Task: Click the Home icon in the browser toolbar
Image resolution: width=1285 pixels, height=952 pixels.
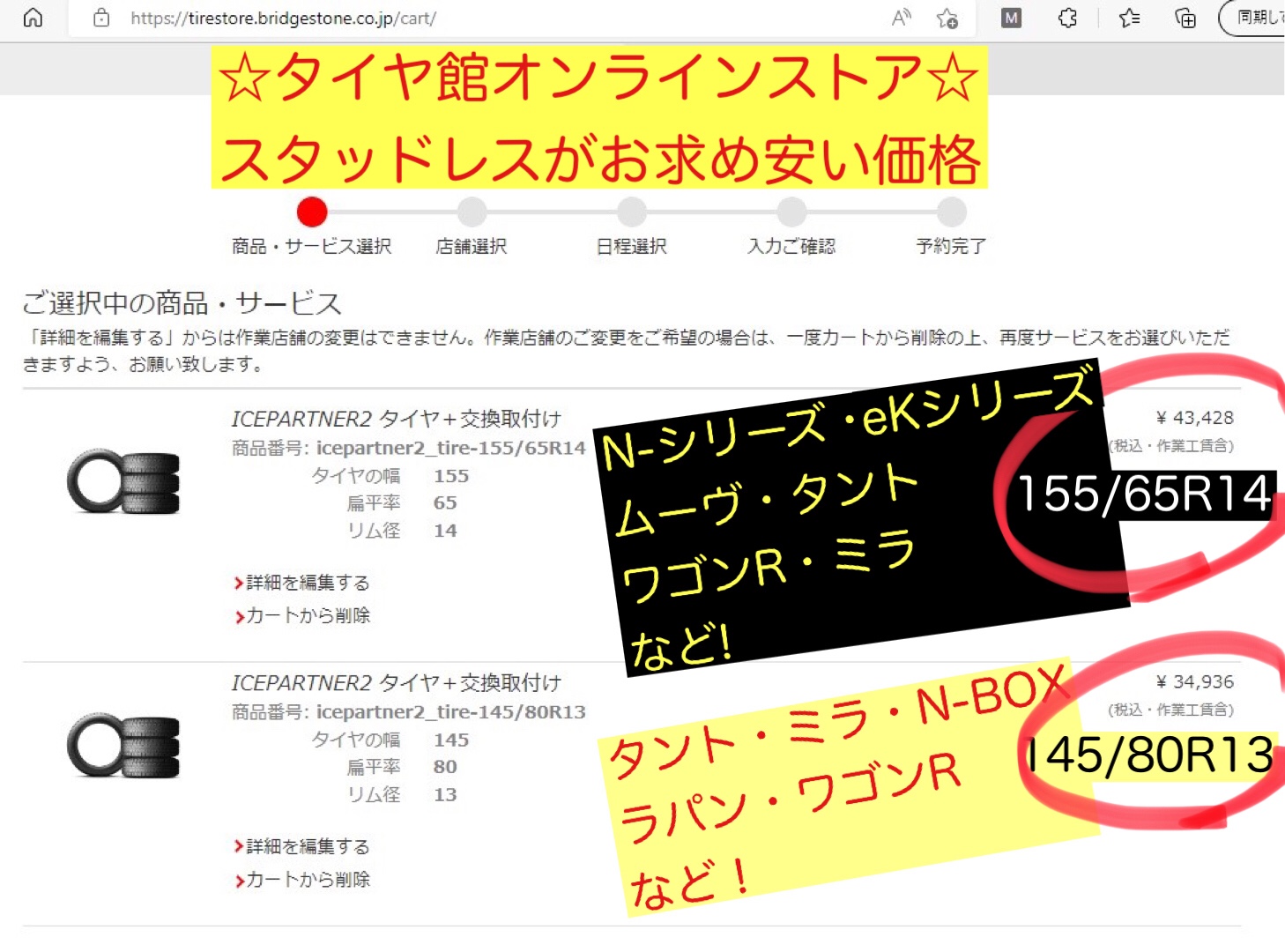Action: pos(33,18)
